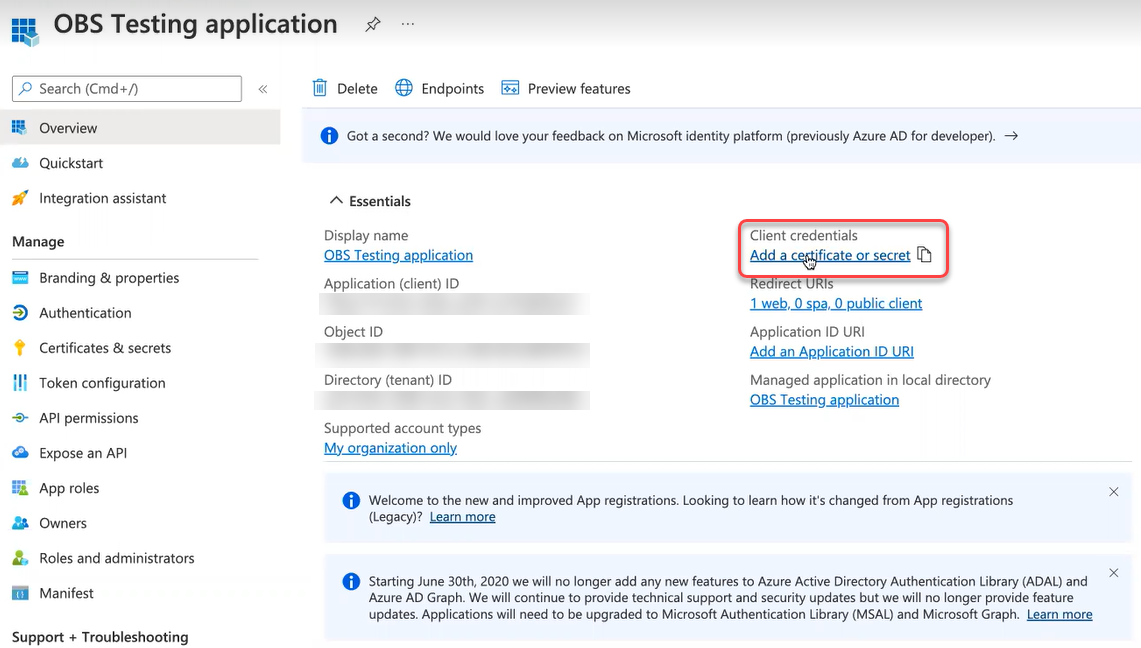Open Preview features in the toolbar
Viewport: 1141px width, 648px height.
(566, 88)
